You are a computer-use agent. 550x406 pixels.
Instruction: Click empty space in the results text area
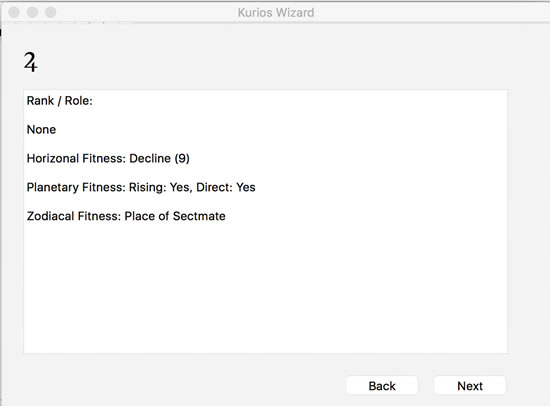[x=265, y=288]
